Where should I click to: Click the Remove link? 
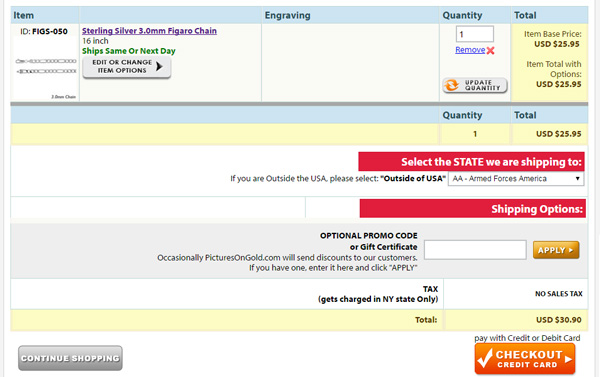(470, 50)
